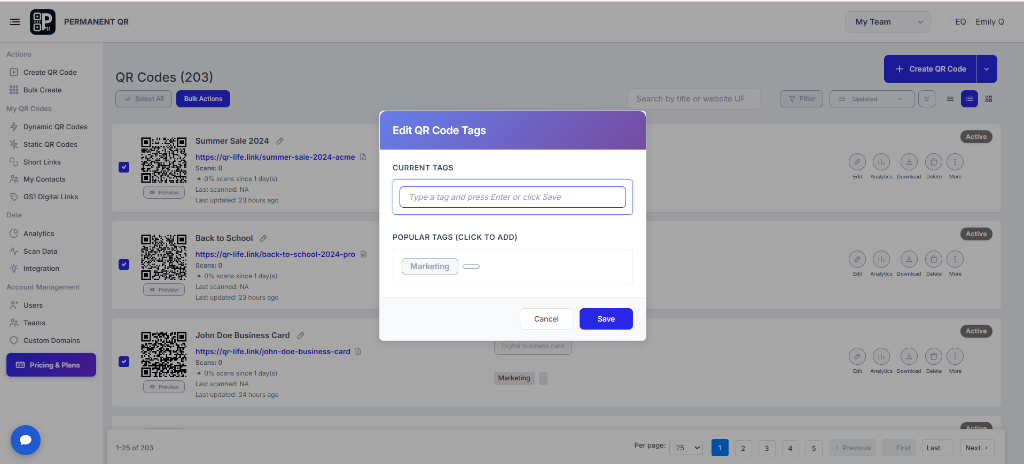1024x464 pixels.
Task: Click Delete icon for Summer Sale 2024
Action: (934, 161)
